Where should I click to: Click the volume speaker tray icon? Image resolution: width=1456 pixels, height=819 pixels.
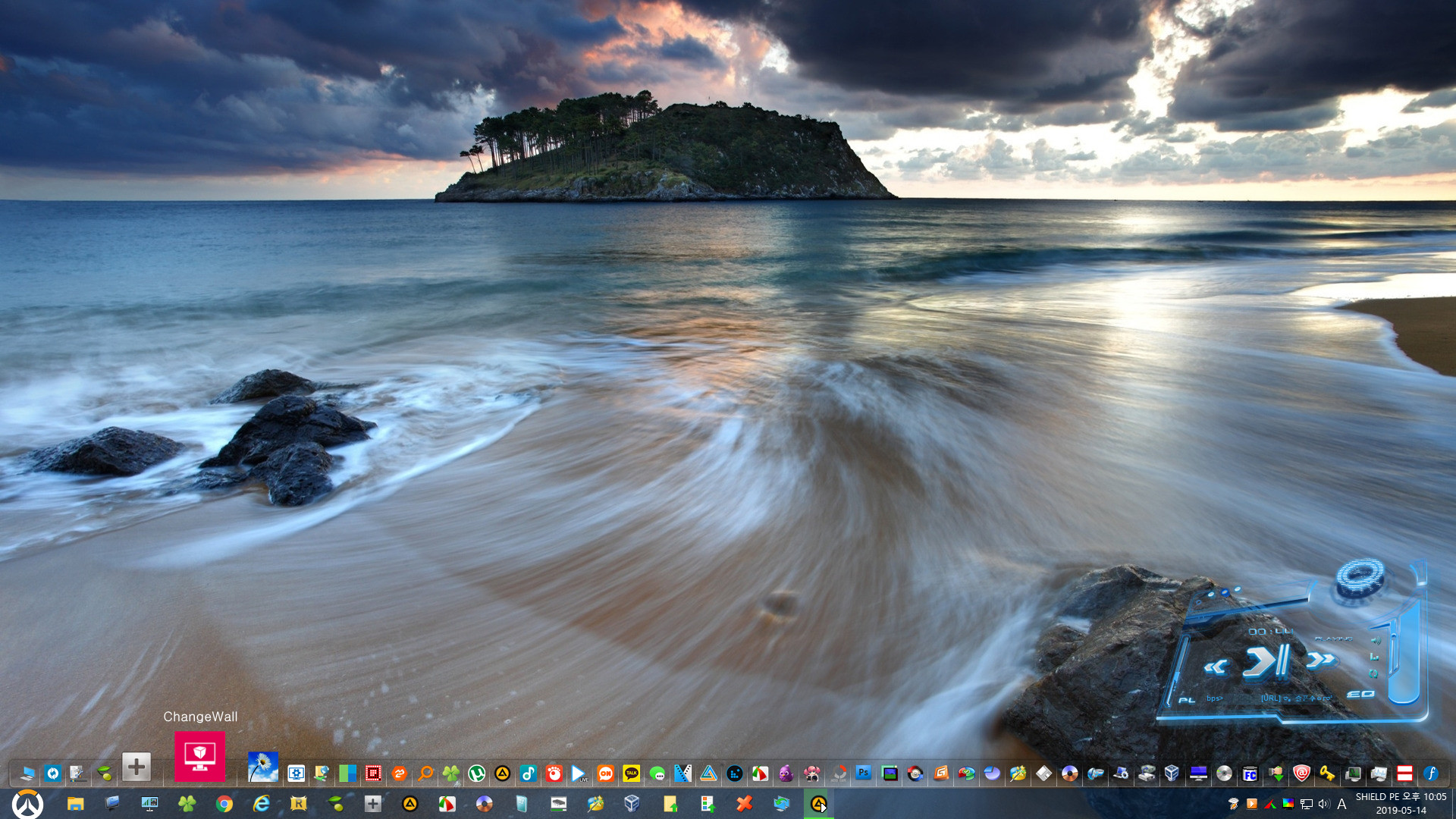(1324, 804)
